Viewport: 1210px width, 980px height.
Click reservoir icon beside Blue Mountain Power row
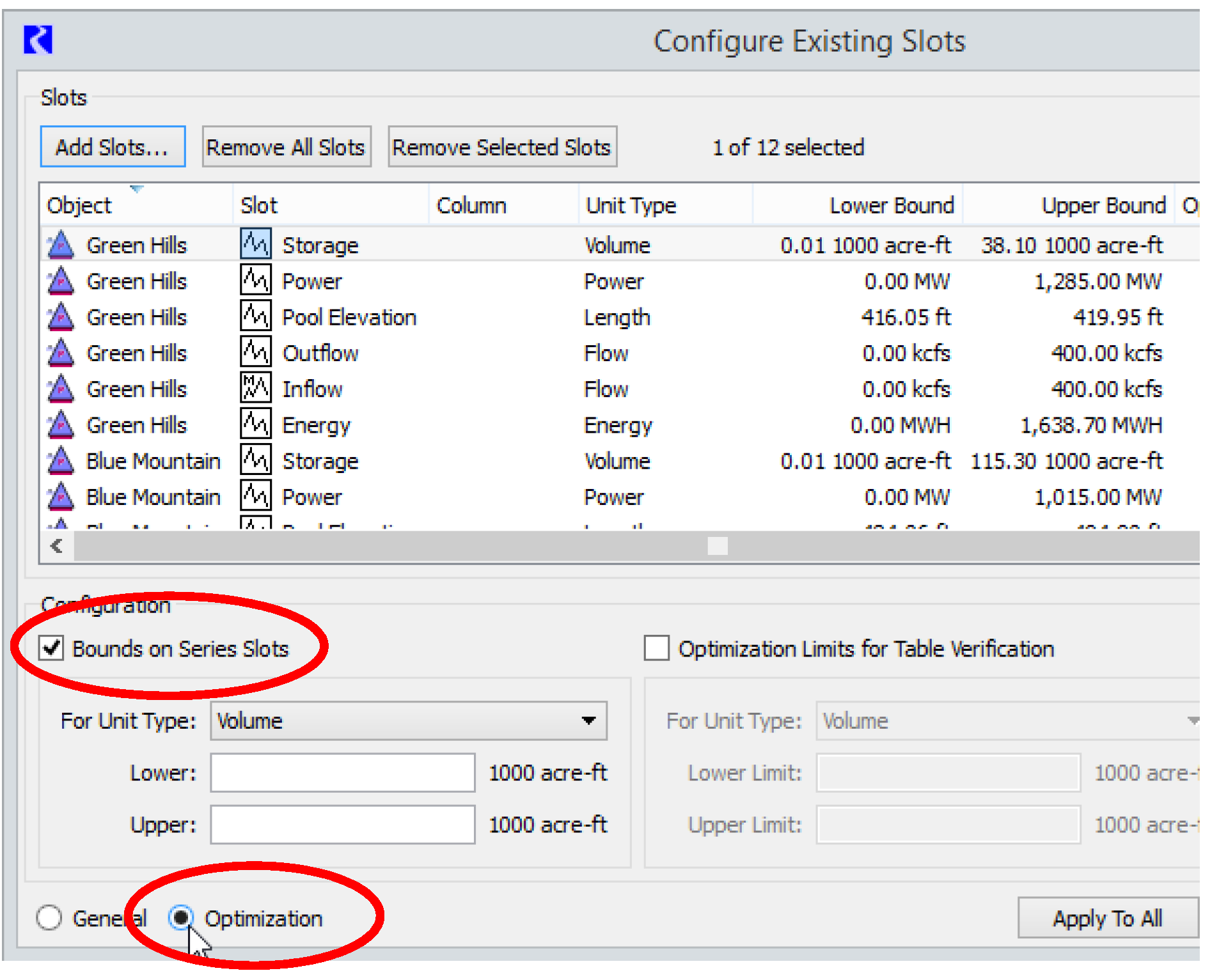point(61,497)
